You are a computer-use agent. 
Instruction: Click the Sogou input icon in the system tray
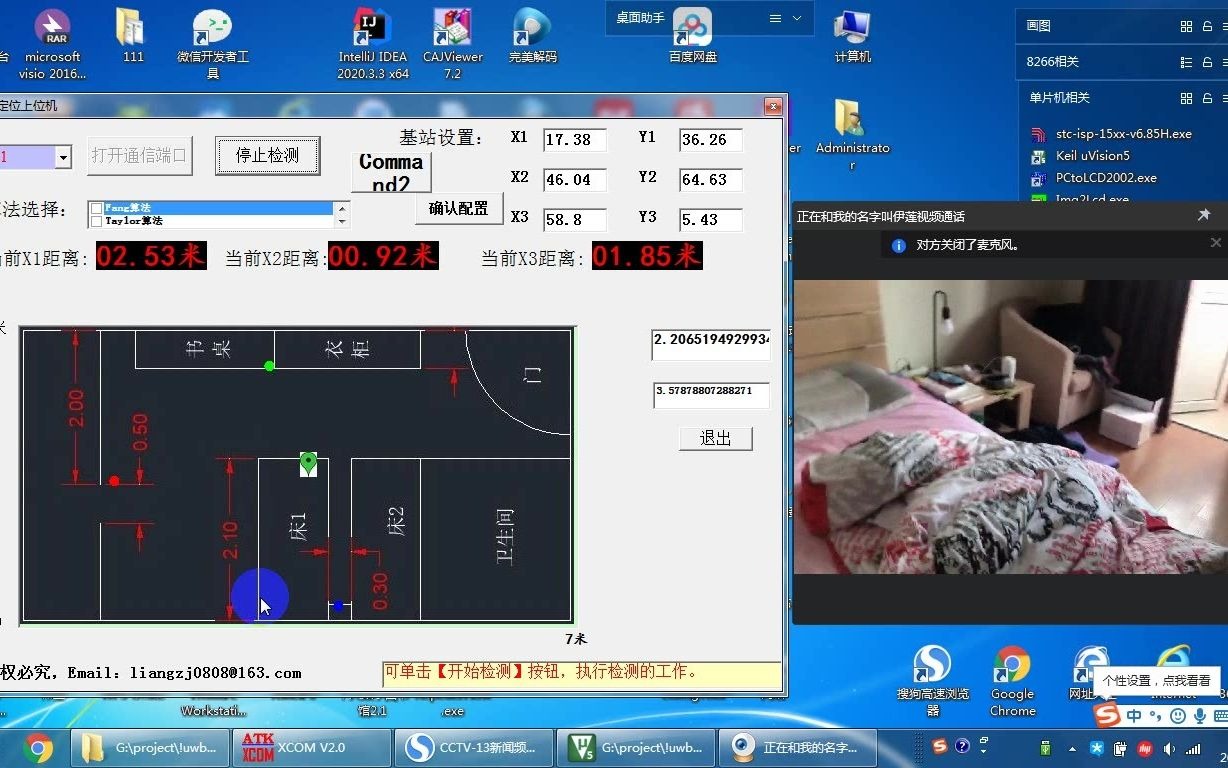point(941,747)
